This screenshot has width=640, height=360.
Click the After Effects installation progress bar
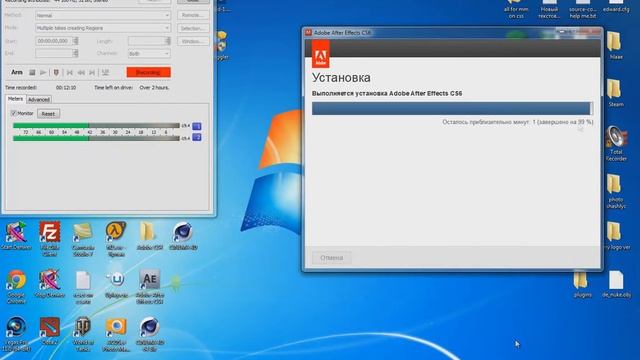coord(452,108)
